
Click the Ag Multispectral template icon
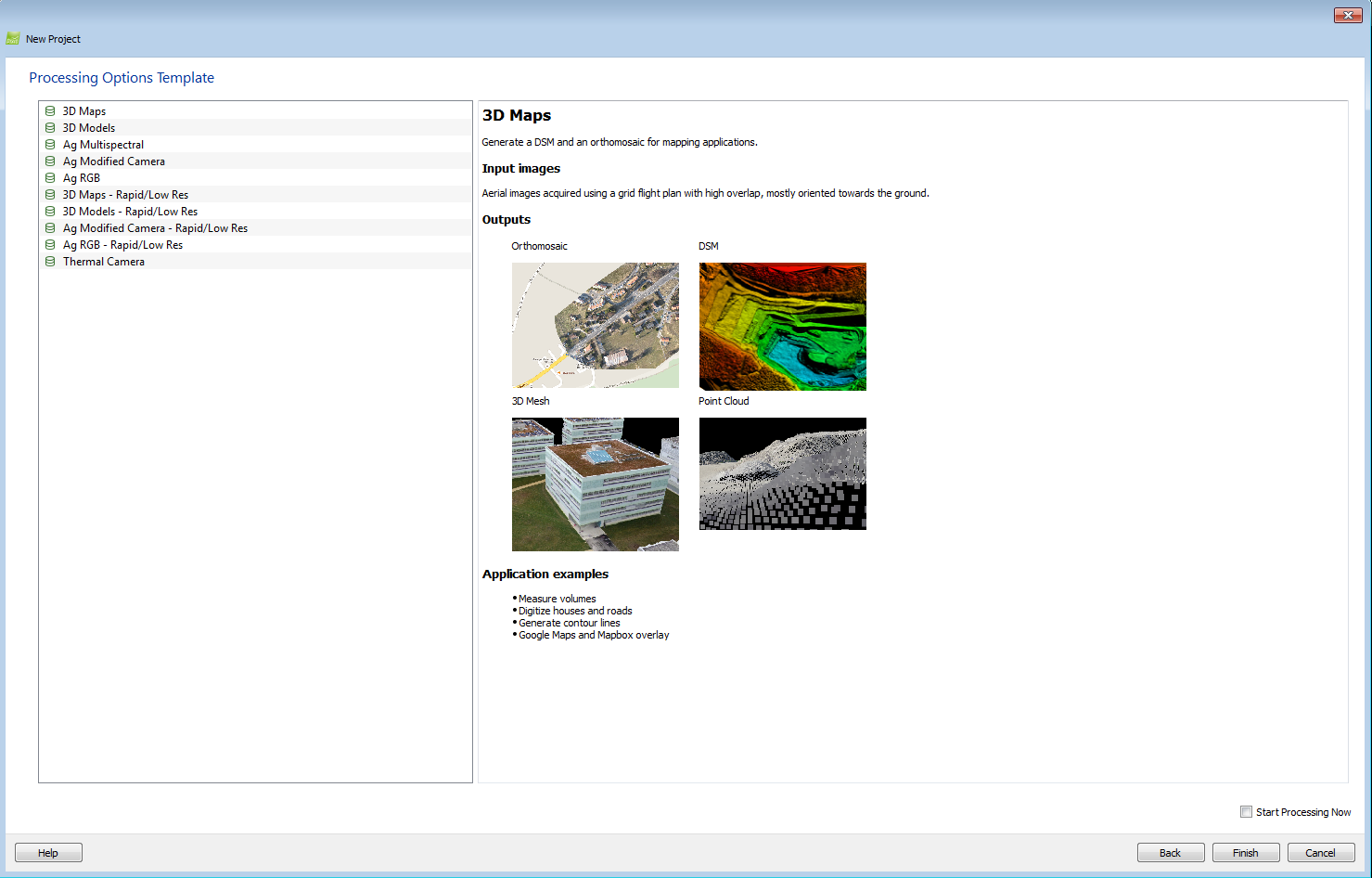coord(50,144)
